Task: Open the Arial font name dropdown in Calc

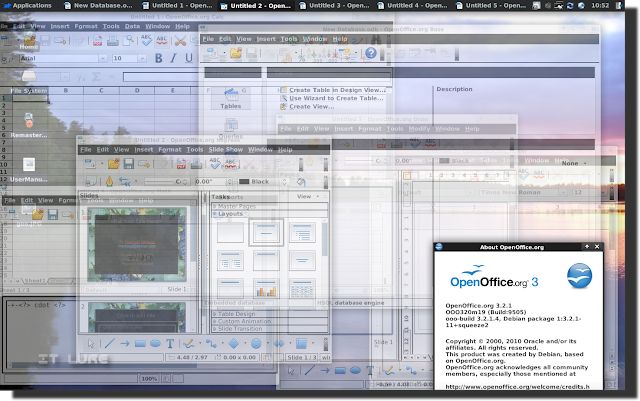Action: coord(103,58)
